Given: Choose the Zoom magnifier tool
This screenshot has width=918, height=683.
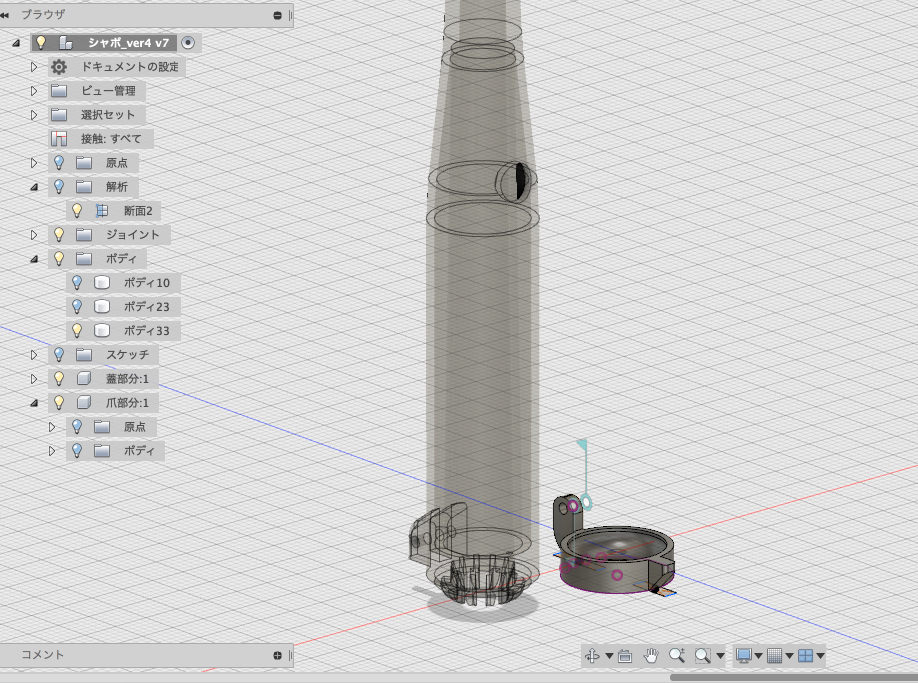Looking at the screenshot, I should [677, 655].
